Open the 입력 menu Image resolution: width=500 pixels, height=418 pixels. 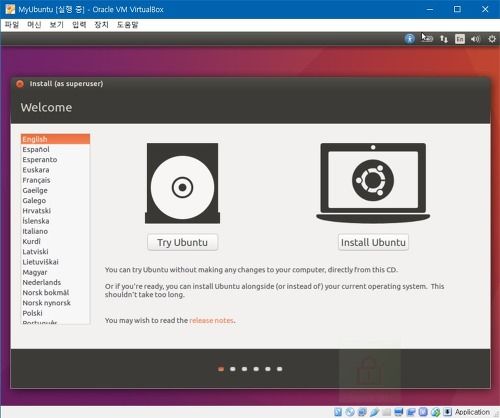[x=79, y=25]
